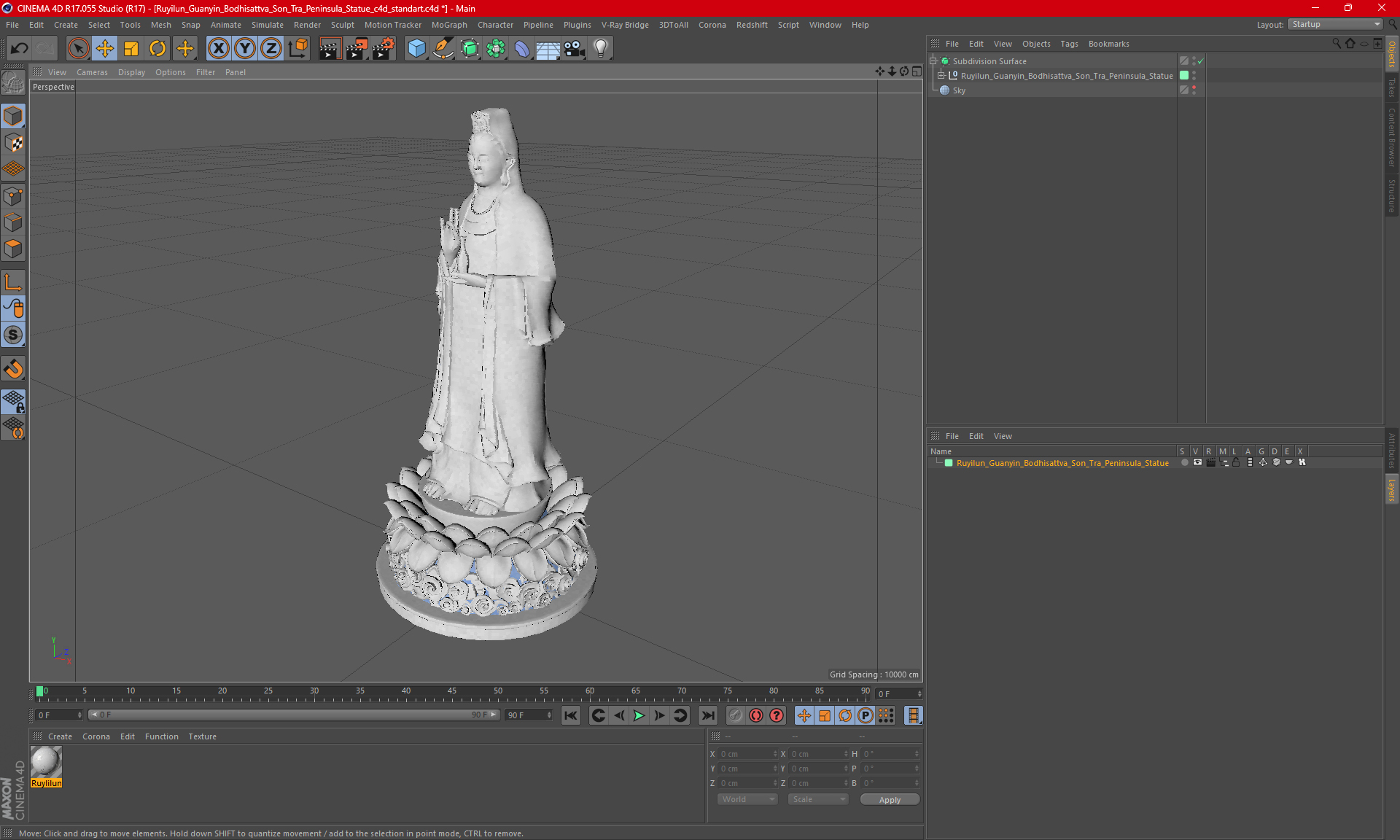Open the Simulate menu
This screenshot has height=840, width=1400.
pos(268,25)
